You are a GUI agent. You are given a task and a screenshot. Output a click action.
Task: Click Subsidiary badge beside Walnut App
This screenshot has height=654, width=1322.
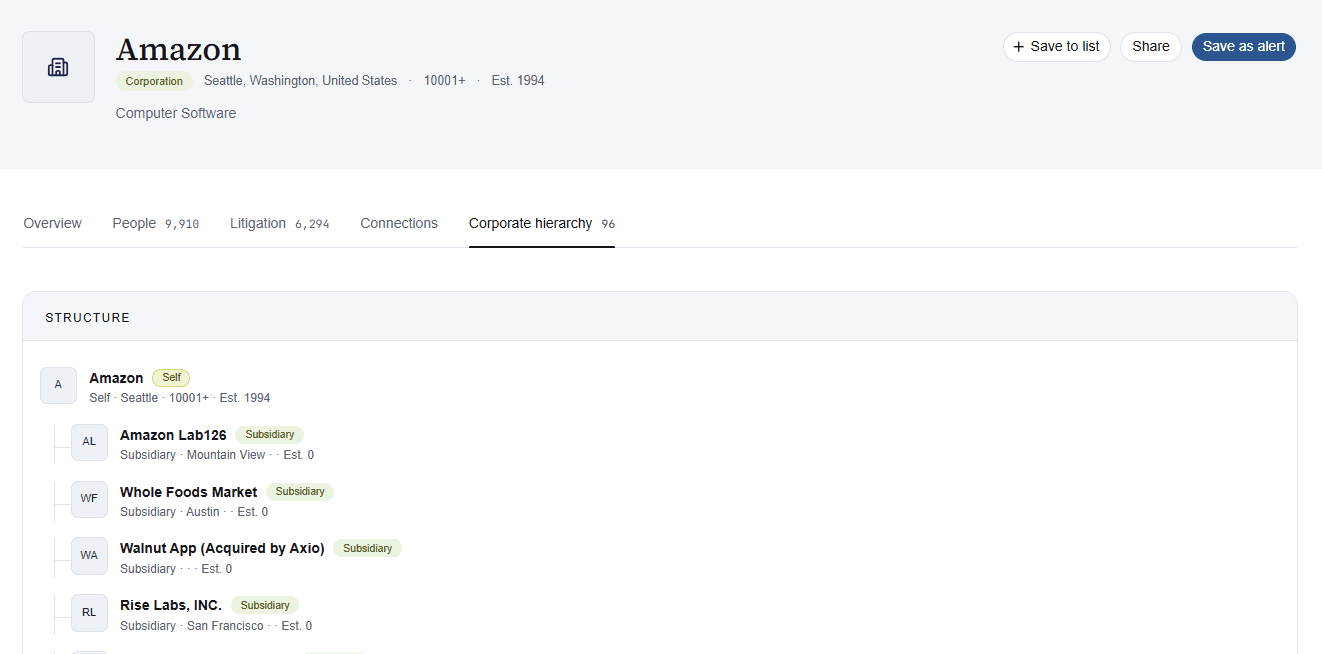tap(367, 548)
